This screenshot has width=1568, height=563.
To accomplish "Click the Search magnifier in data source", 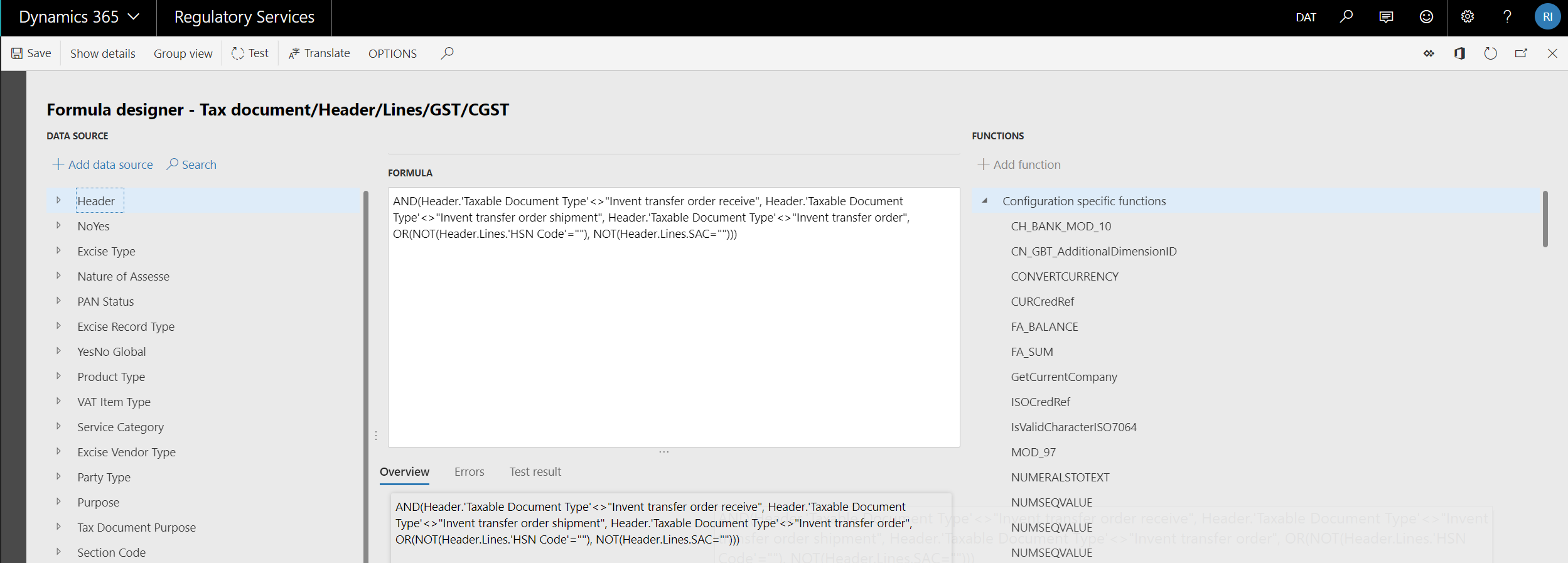I will click(x=172, y=164).
